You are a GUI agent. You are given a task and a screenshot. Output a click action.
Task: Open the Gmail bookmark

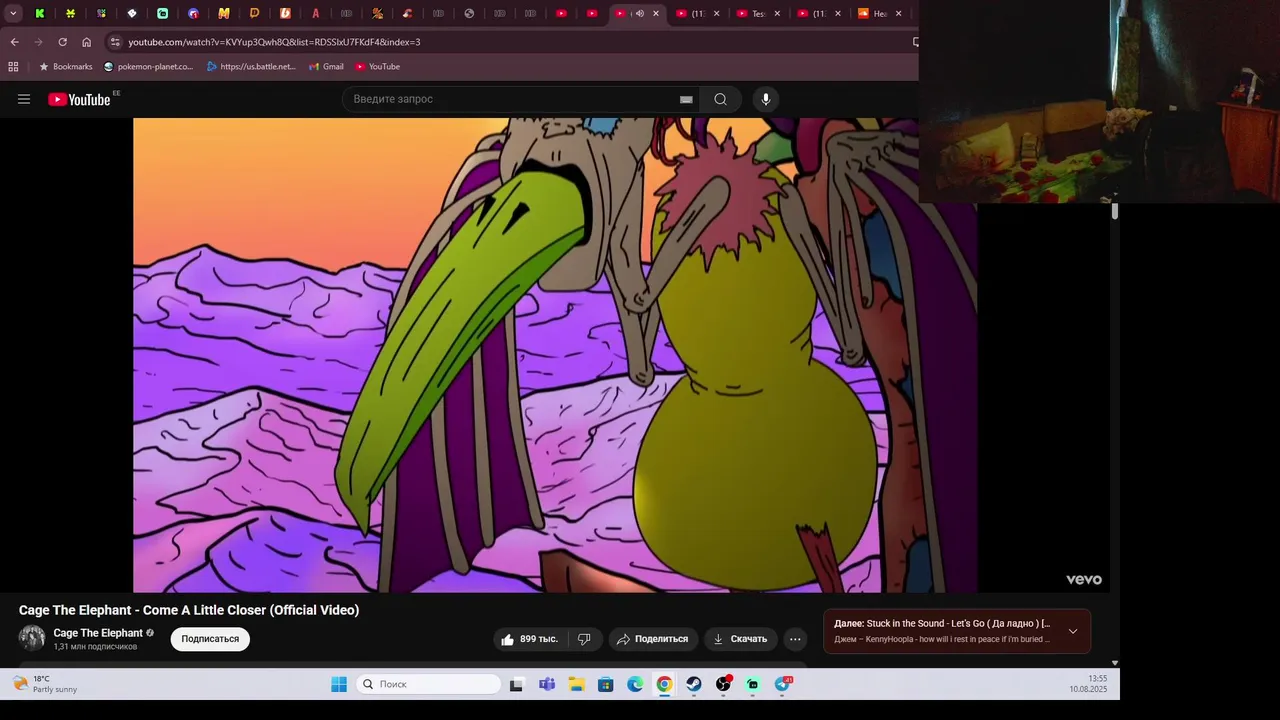(x=326, y=67)
